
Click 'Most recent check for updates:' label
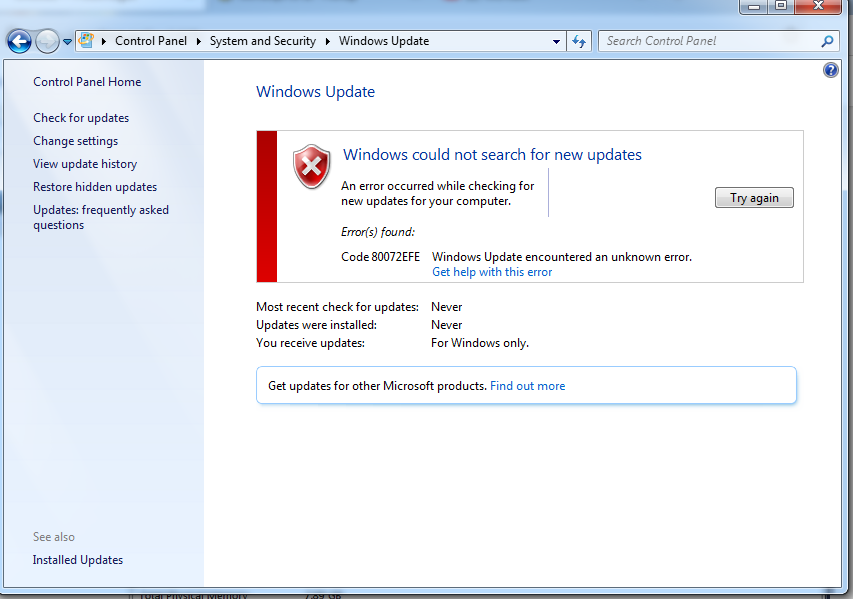(337, 307)
